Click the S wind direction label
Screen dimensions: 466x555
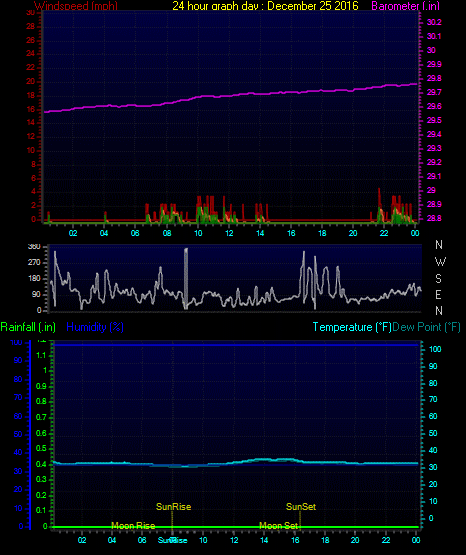pos(438,279)
